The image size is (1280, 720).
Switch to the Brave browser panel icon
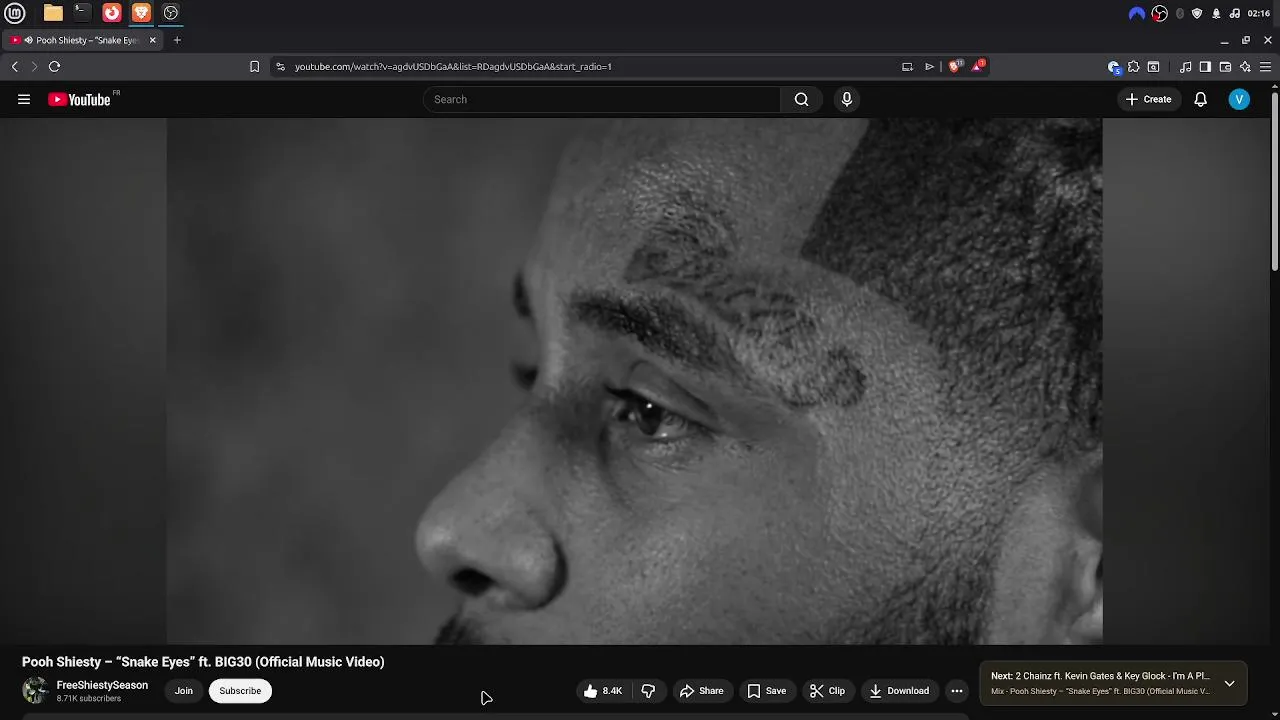[x=141, y=13]
